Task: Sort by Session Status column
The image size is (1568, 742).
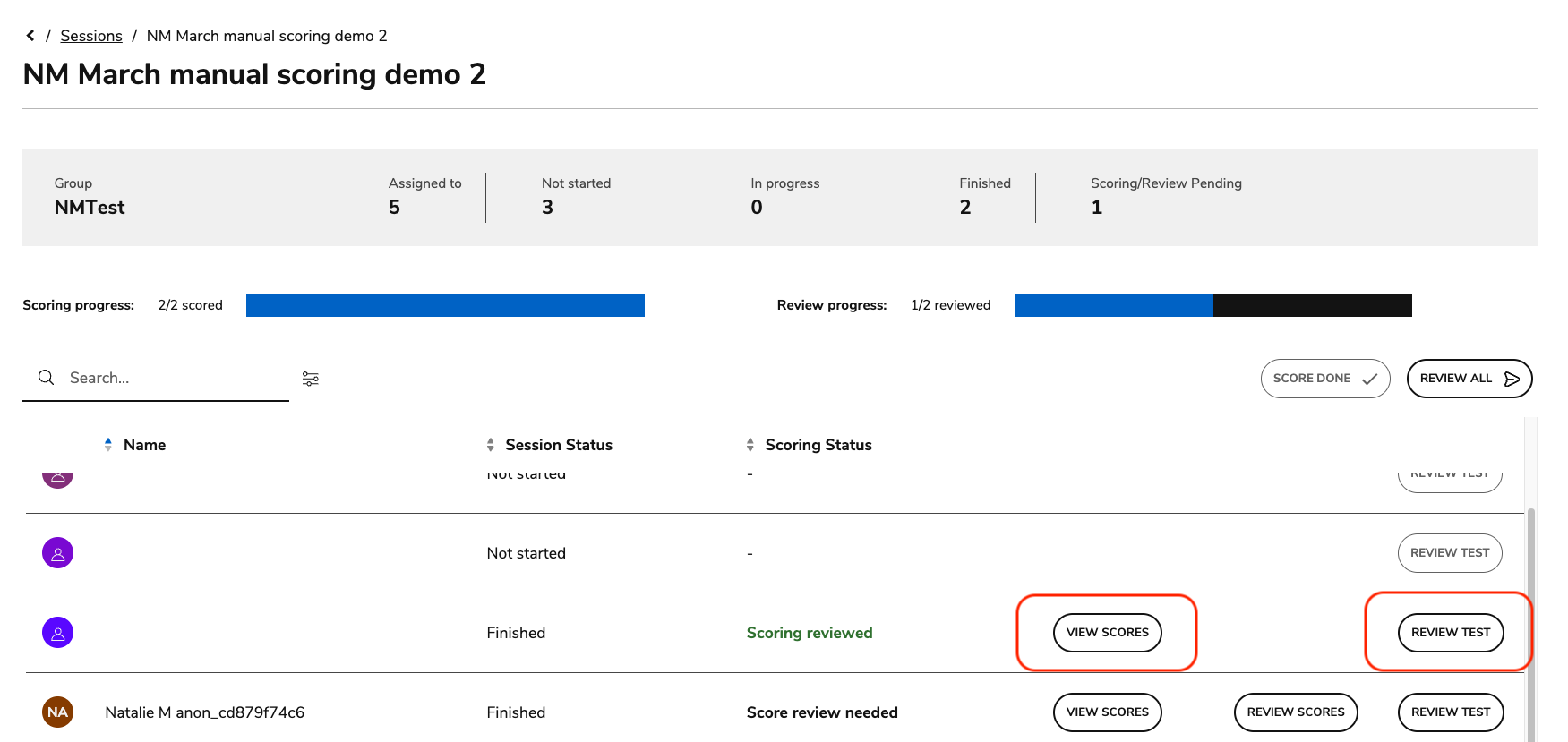Action: click(558, 445)
